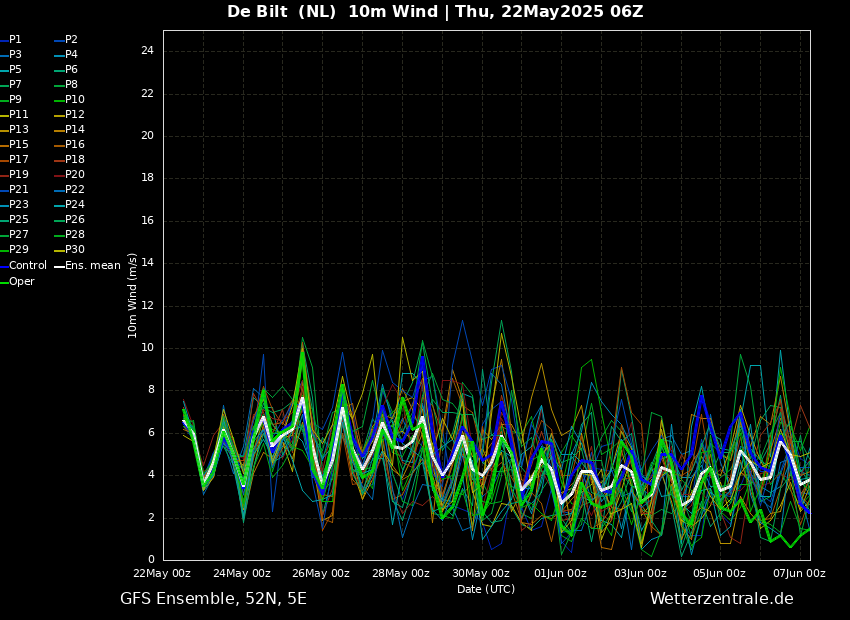Click the 24 value on y-axis
This screenshot has width=850, height=620.
pyautogui.click(x=146, y=51)
